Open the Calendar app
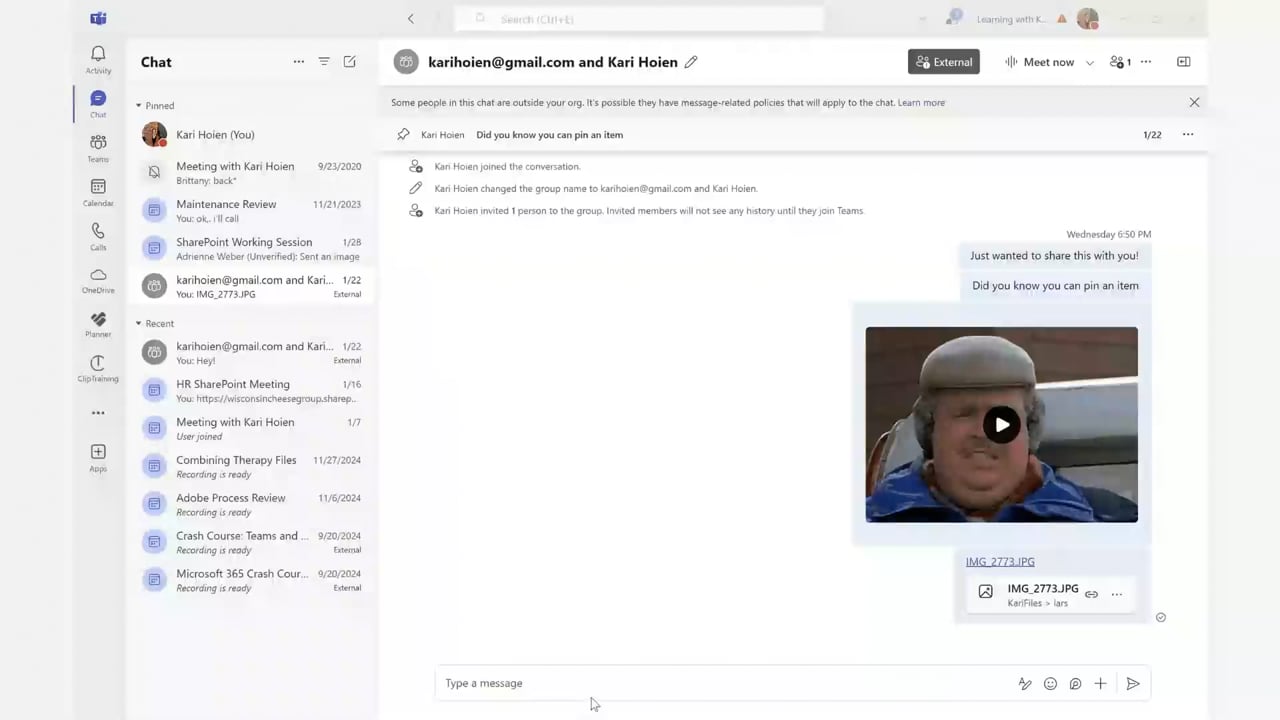 (x=98, y=192)
